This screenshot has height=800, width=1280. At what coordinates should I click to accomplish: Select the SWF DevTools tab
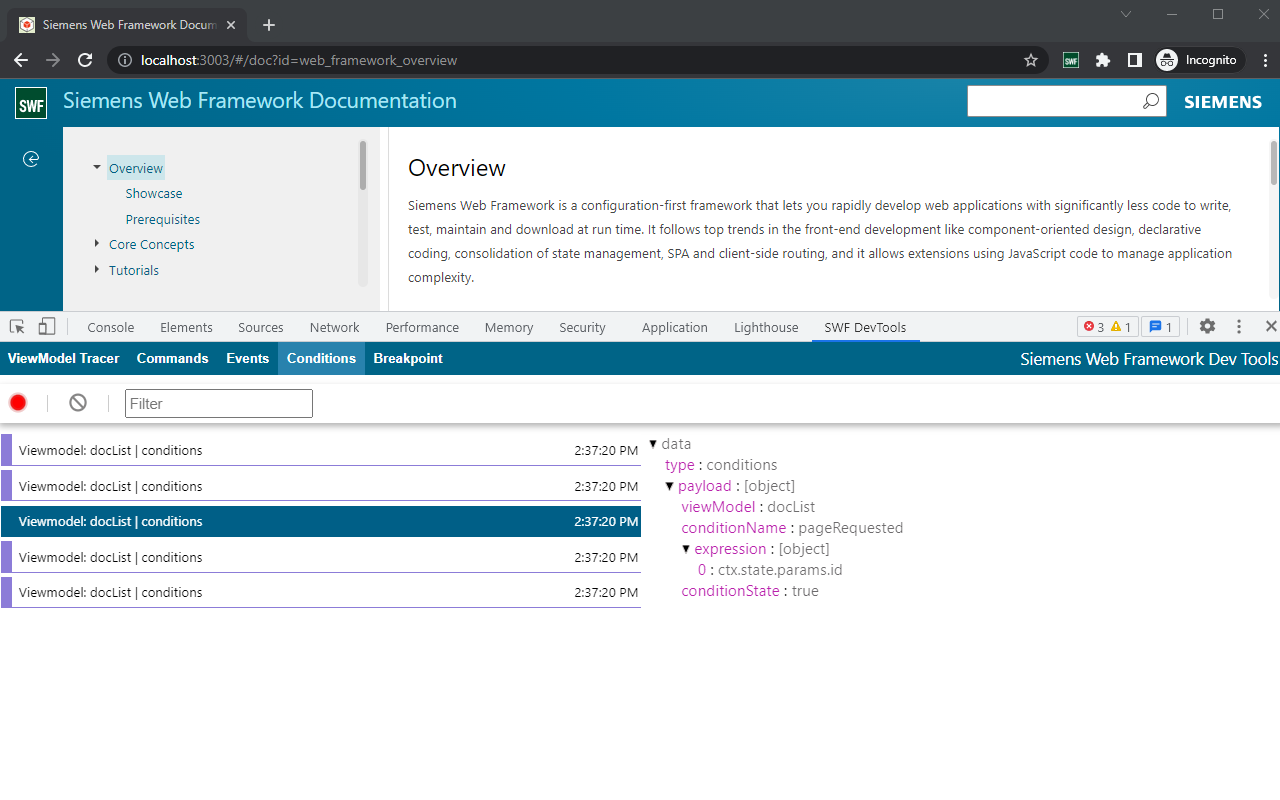[x=865, y=327]
